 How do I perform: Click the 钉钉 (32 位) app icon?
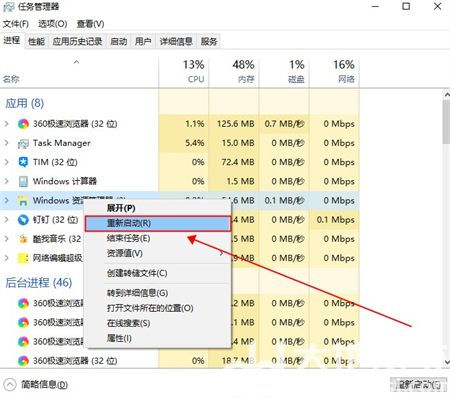pos(23,220)
